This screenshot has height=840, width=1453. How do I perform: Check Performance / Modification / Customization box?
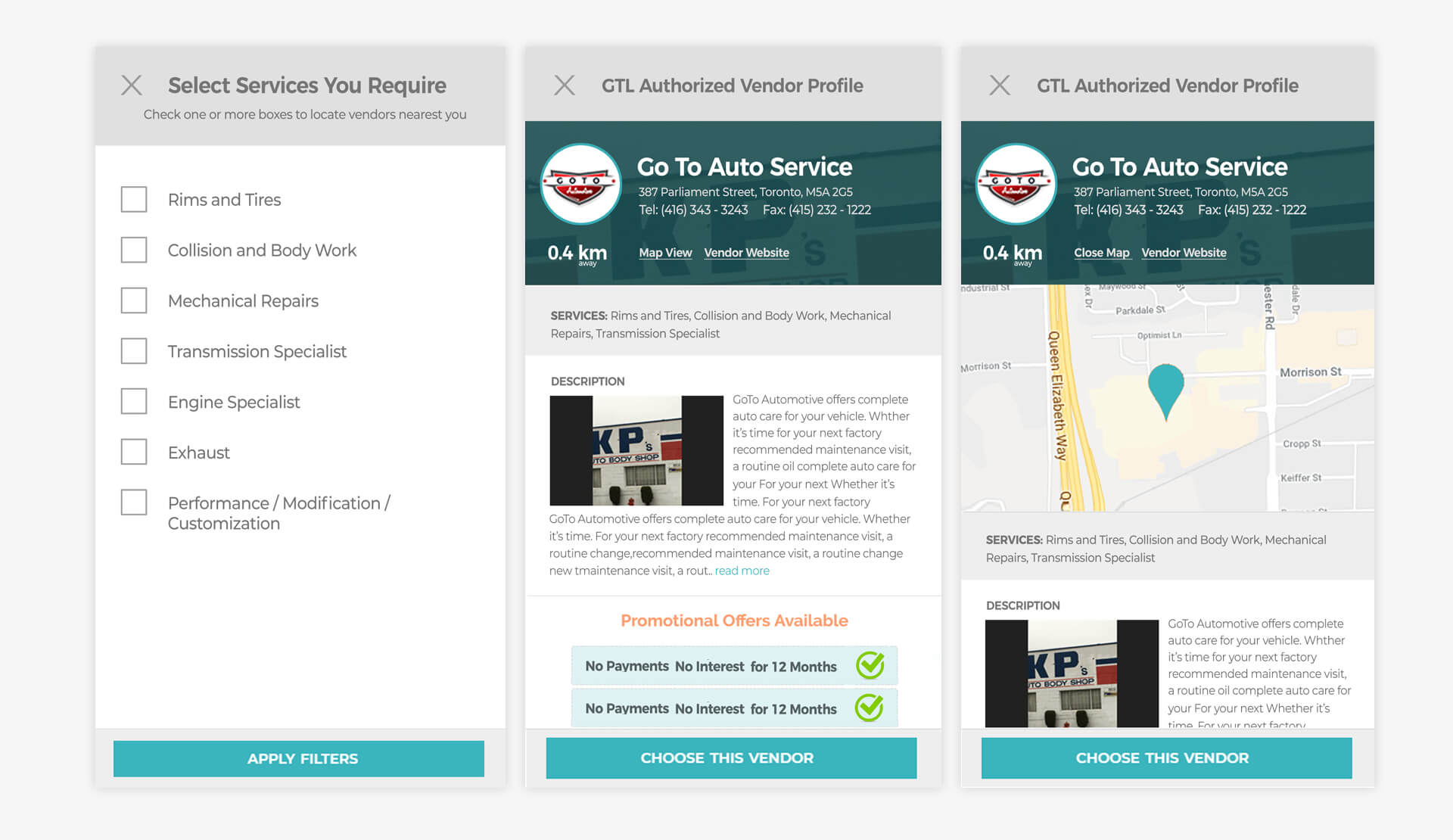click(x=134, y=502)
